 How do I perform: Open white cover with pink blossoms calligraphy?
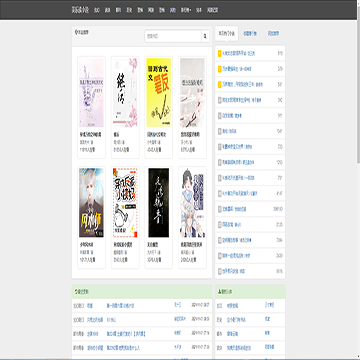(125, 92)
